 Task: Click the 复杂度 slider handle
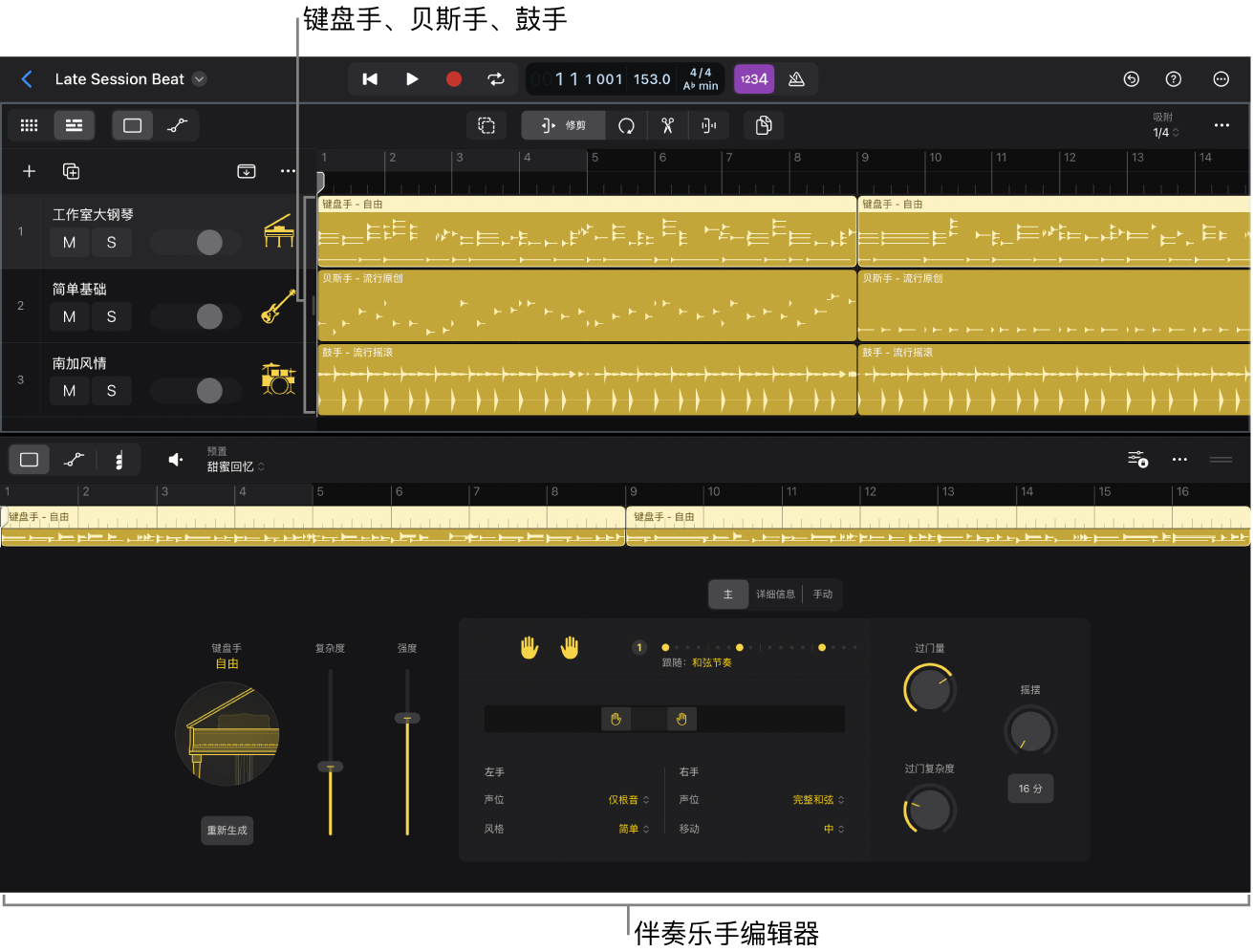(331, 767)
